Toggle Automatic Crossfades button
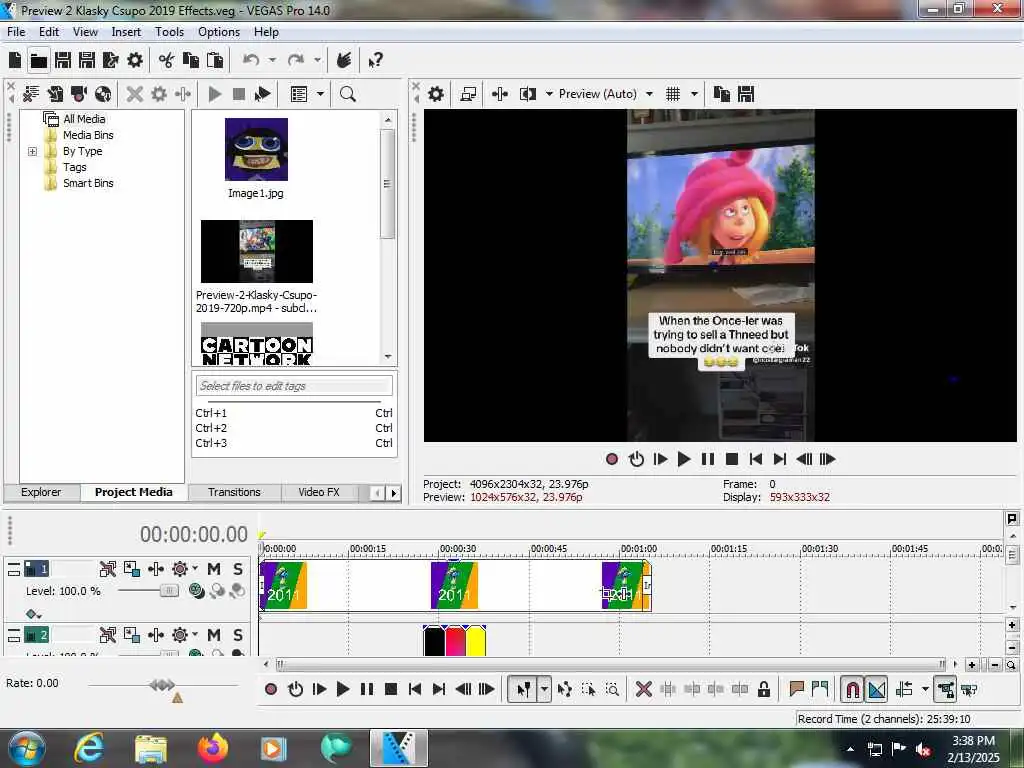Screen dimensions: 1024x768 click(x=876, y=689)
